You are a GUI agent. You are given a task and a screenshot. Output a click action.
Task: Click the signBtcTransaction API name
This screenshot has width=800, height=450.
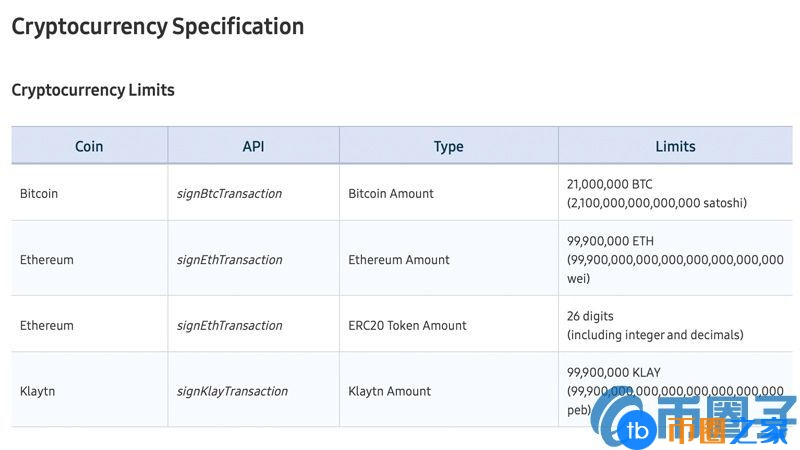229,193
